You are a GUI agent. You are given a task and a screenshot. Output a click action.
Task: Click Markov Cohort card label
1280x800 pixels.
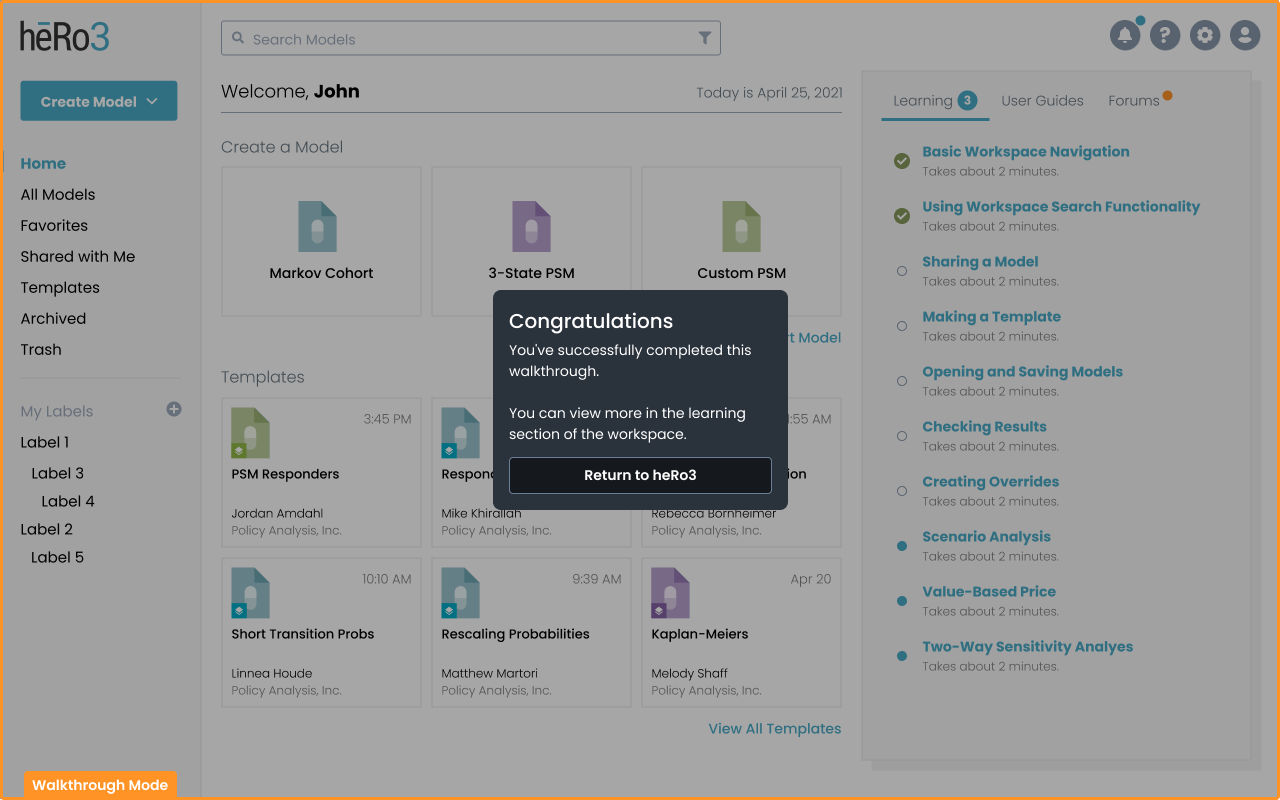click(x=321, y=273)
